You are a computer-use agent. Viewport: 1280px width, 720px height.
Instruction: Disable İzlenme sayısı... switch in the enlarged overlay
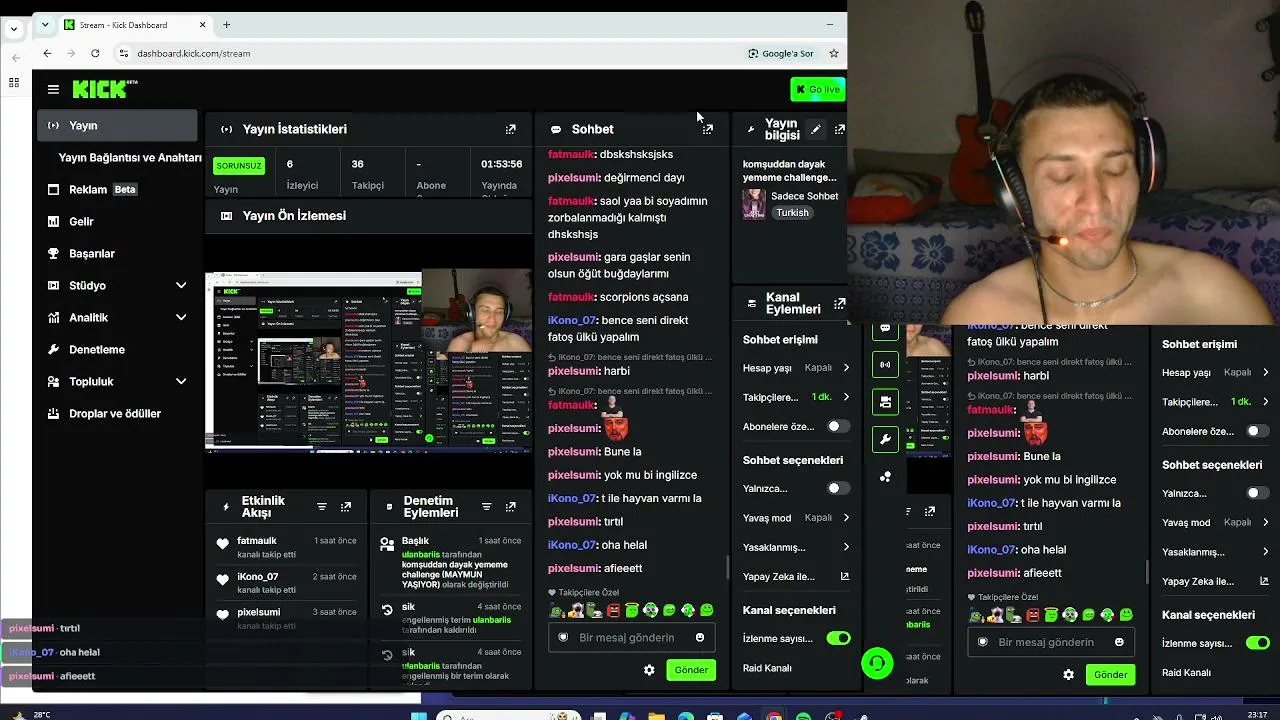[x=1257, y=643]
